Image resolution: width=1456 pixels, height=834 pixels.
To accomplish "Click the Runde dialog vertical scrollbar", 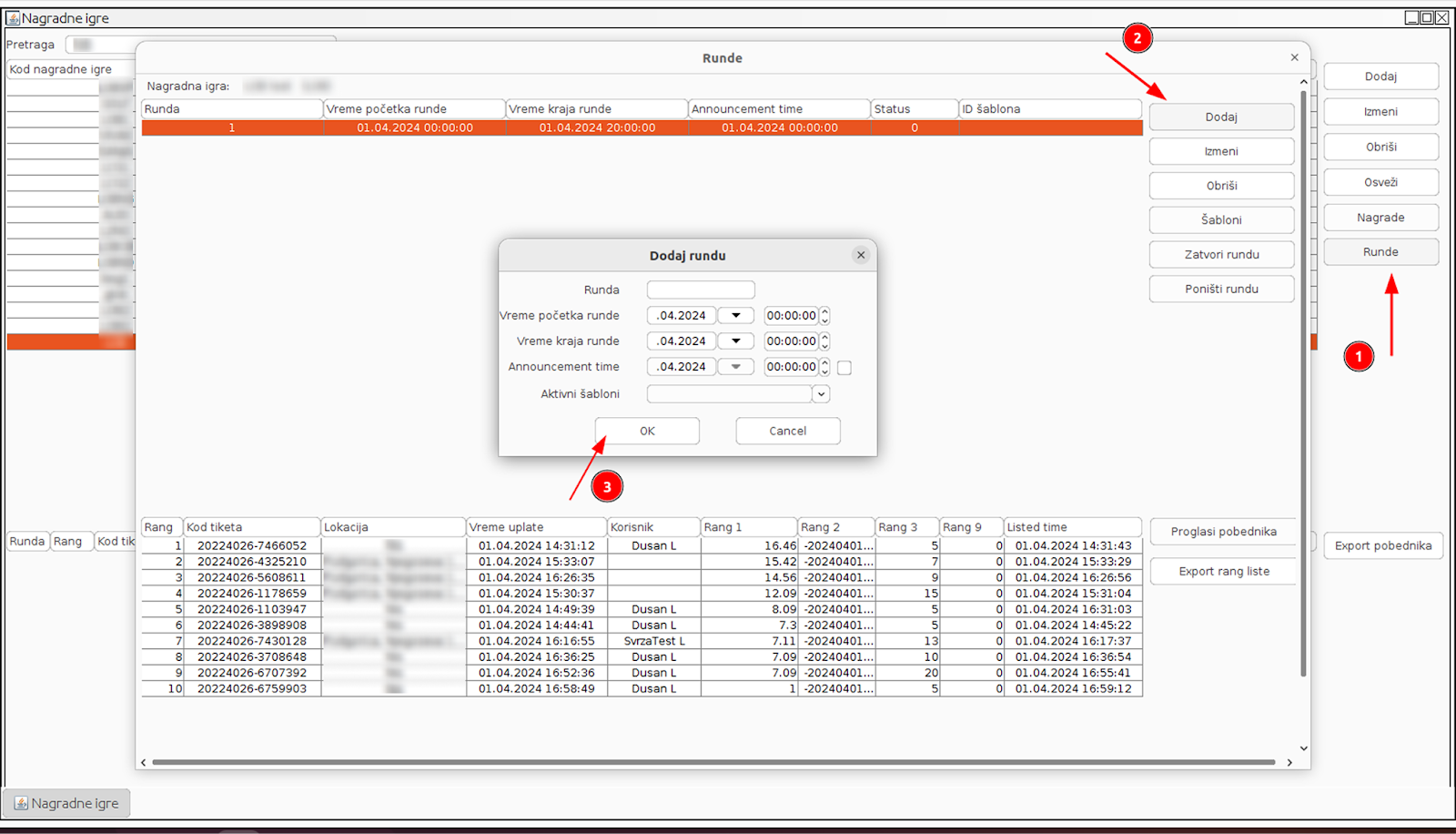I will (1303, 382).
